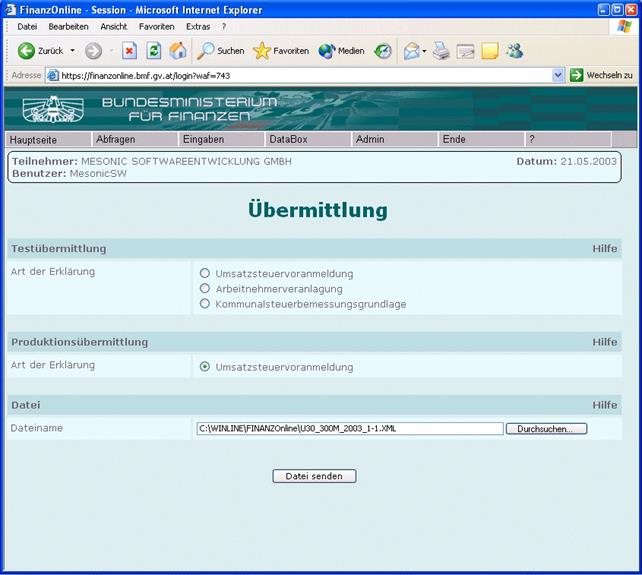Open Suchen search in the toolbar
Image resolution: width=642 pixels, height=575 pixels.
(220, 51)
